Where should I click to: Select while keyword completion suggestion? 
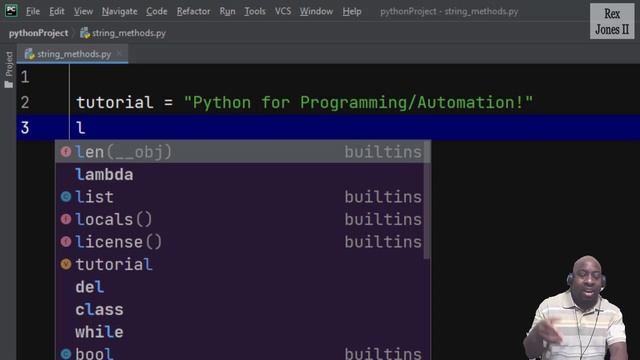242,332
